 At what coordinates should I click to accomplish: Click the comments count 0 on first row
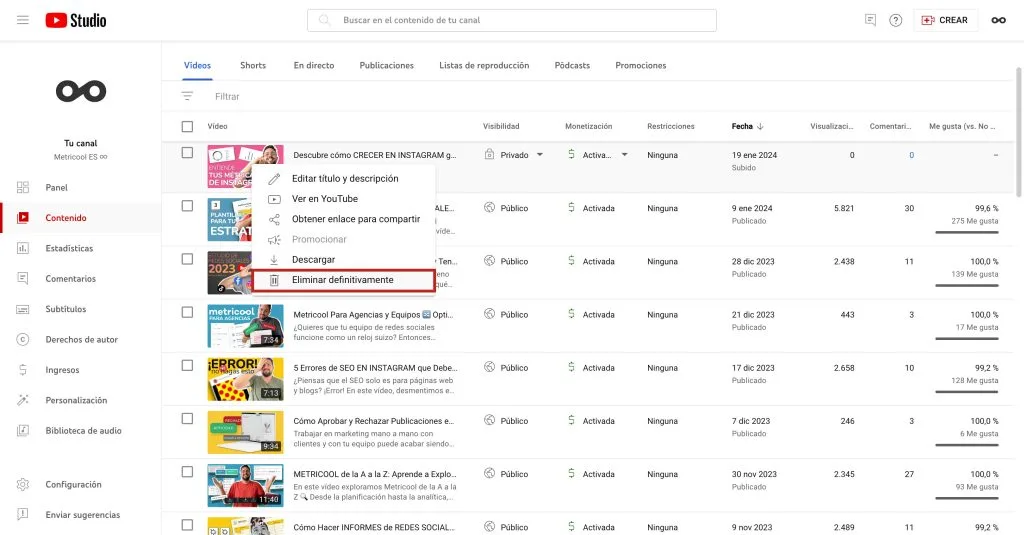point(911,155)
